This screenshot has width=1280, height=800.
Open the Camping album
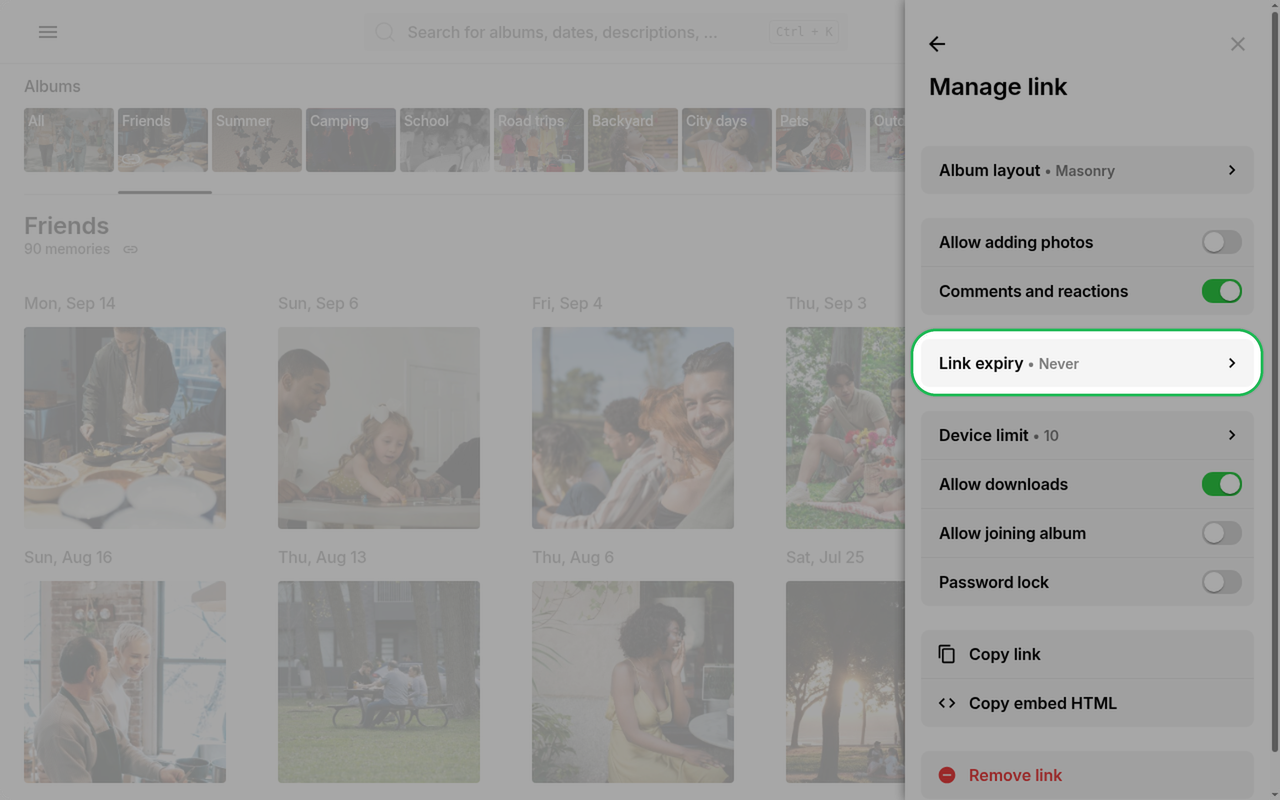click(351, 140)
